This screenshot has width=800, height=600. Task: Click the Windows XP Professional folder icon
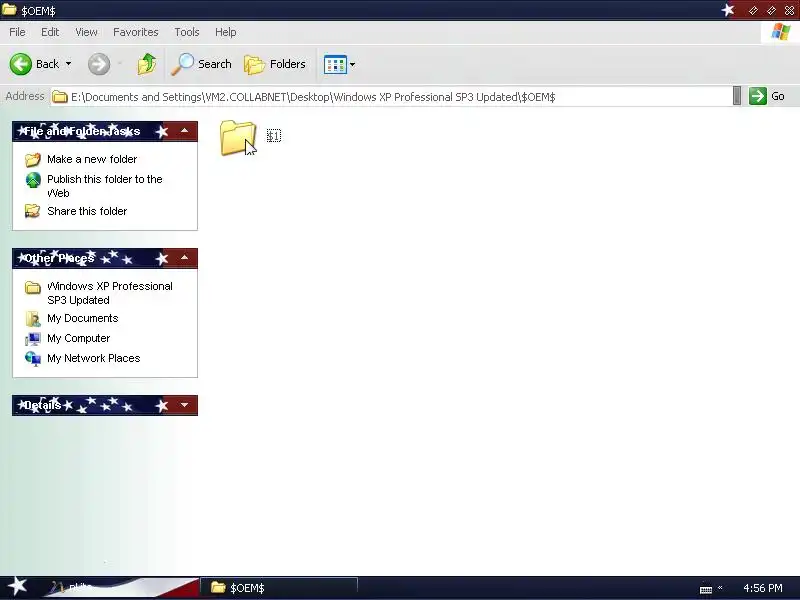(x=33, y=288)
